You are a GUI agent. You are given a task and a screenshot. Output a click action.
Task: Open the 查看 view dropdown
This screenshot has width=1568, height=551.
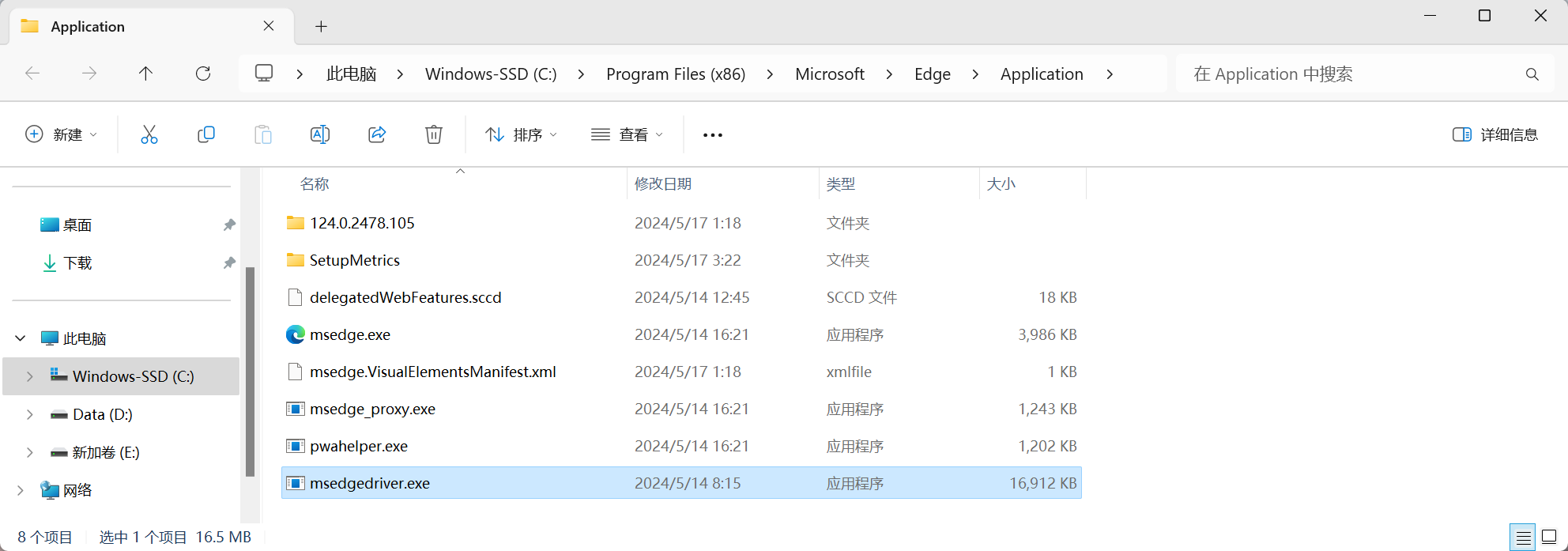(x=627, y=135)
